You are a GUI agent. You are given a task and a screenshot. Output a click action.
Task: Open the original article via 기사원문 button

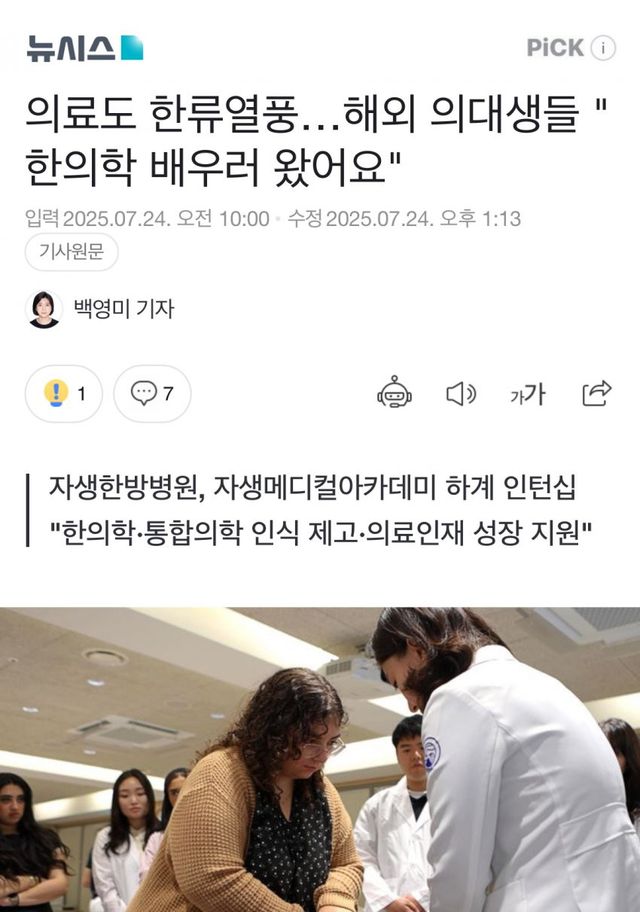[72, 252]
